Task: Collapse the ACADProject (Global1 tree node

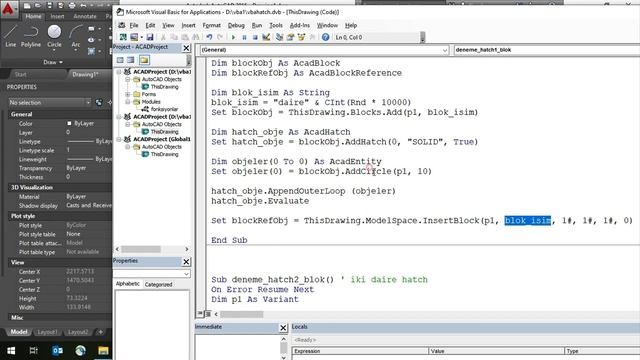Action: click(119, 139)
